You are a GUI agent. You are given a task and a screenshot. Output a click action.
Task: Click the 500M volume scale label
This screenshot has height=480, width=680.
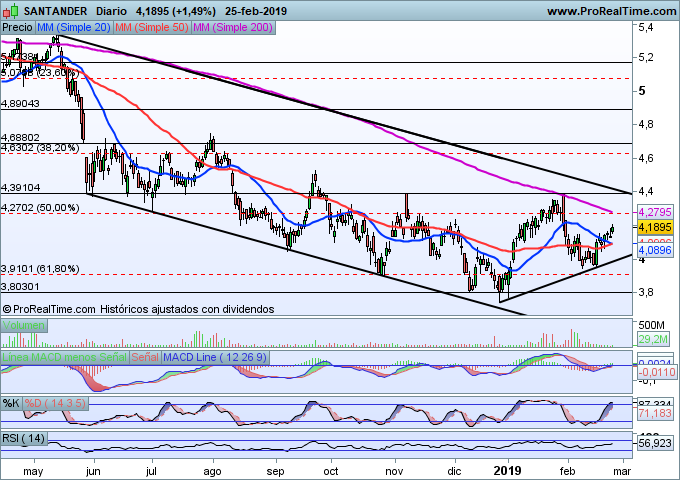pos(652,325)
